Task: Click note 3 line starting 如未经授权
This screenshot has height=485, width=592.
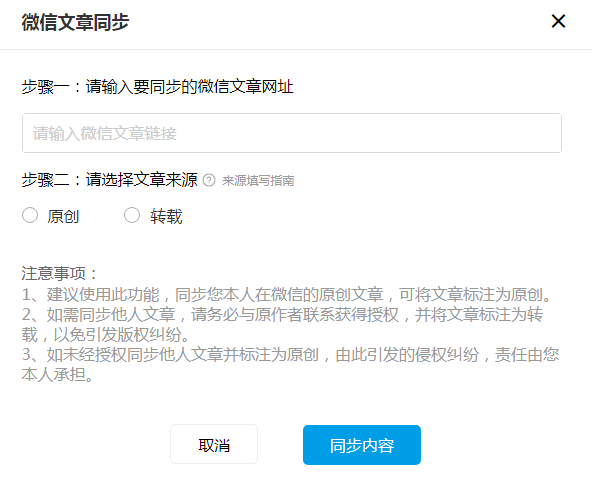Action: tap(291, 354)
